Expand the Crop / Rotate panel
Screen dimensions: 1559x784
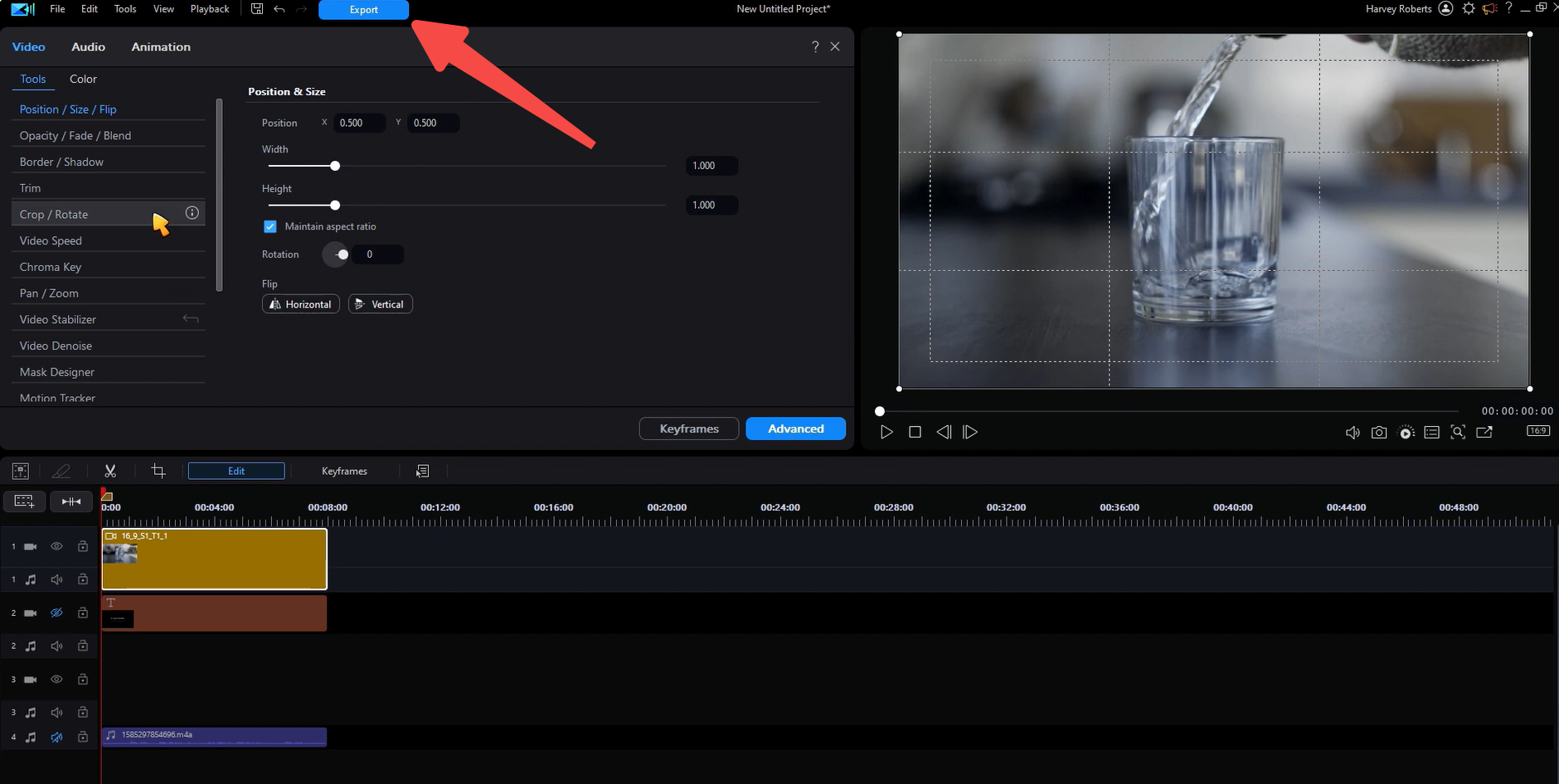tap(55, 214)
